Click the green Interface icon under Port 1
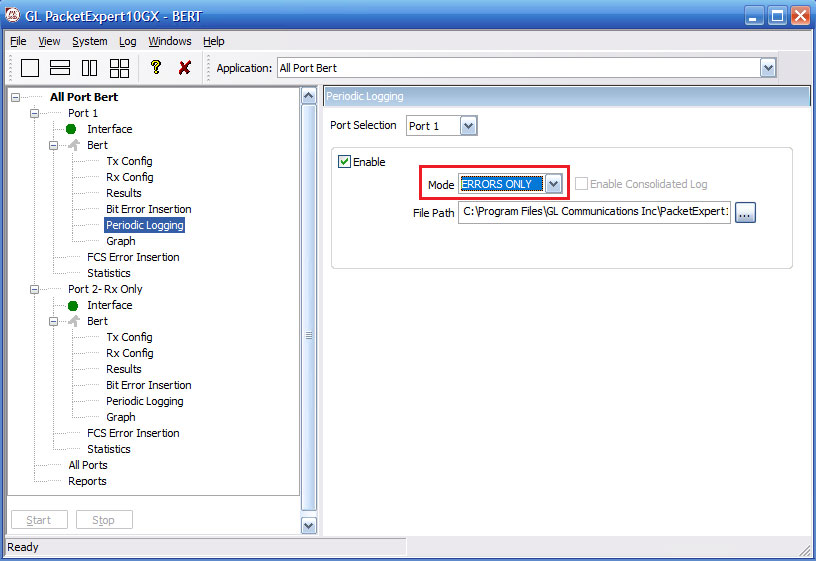Image resolution: width=816 pixels, height=561 pixels. tap(71, 129)
